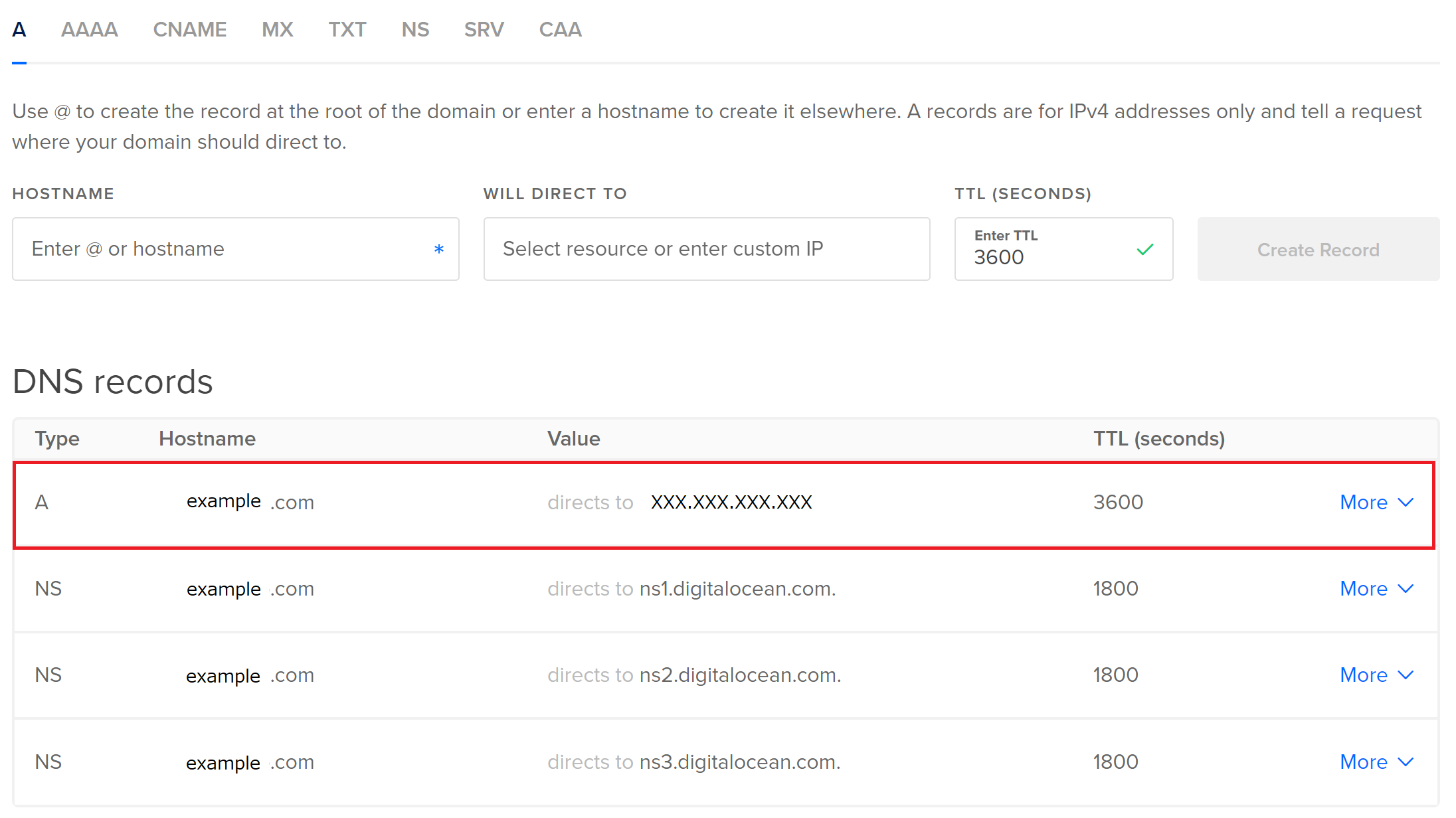
Task: Expand More options for ns2.digitalocean.com record
Action: [1376, 675]
